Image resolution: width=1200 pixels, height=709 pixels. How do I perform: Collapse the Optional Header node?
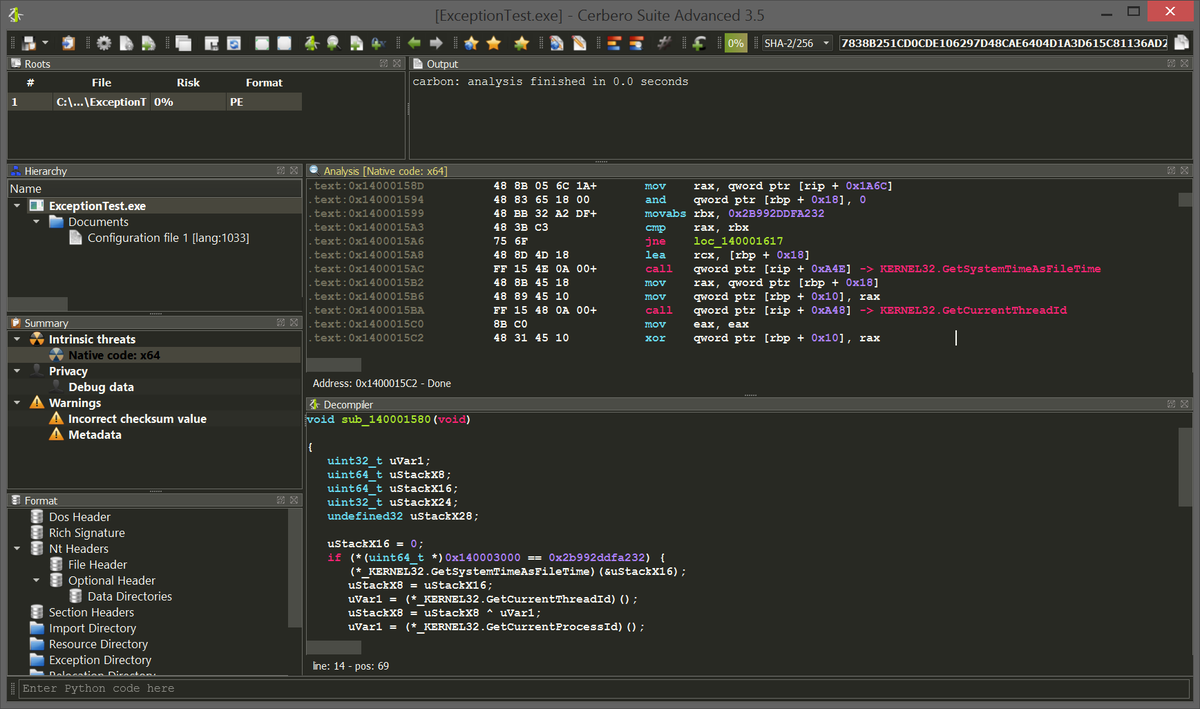pyautogui.click(x=36, y=581)
